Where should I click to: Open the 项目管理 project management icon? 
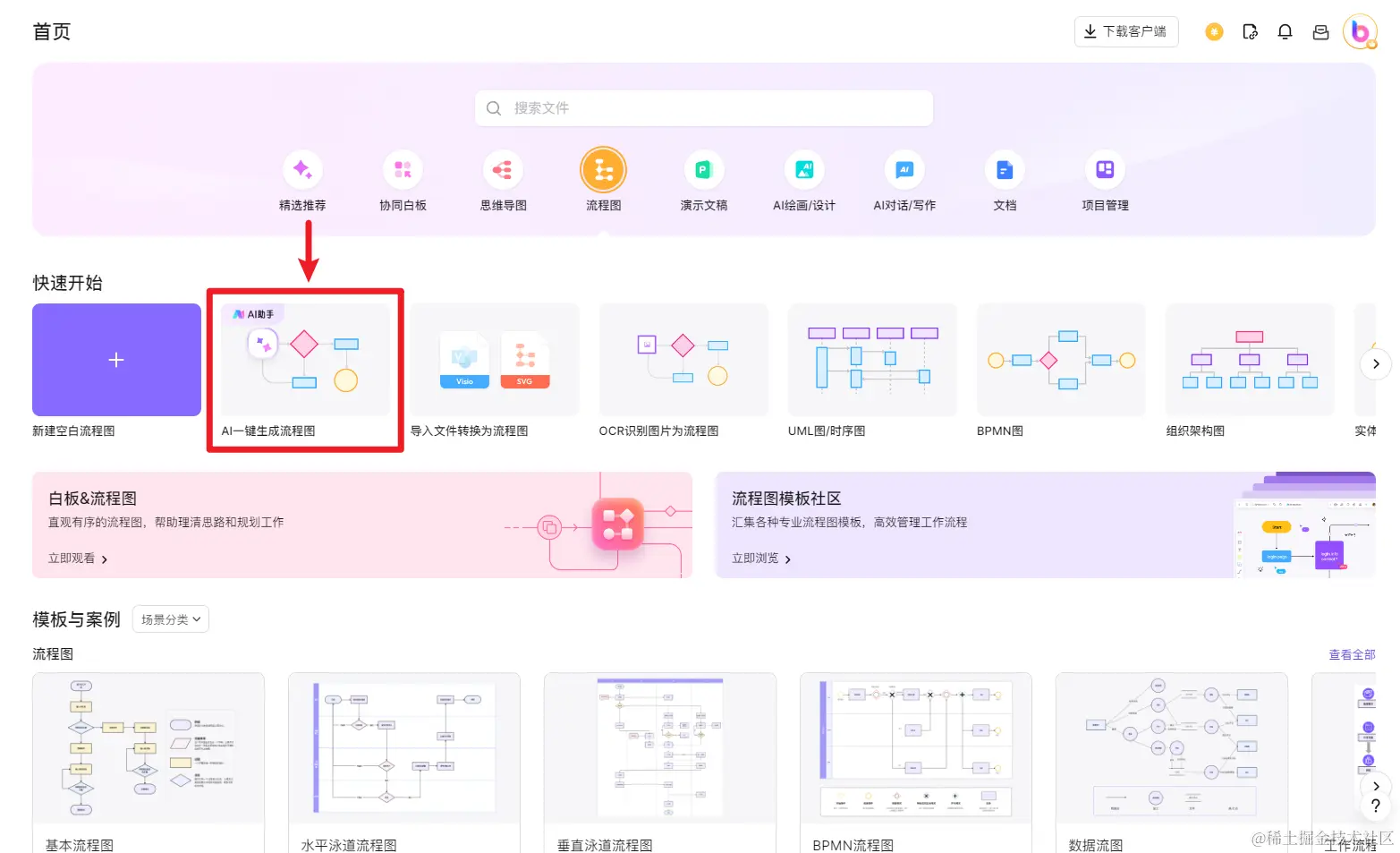[x=1105, y=169]
